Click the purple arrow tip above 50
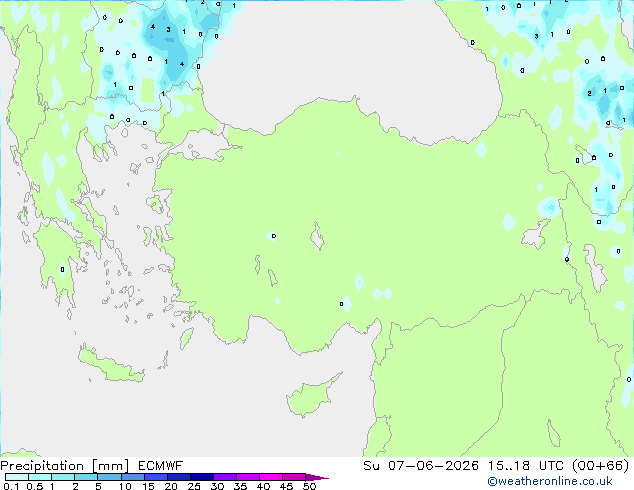 [317, 477]
